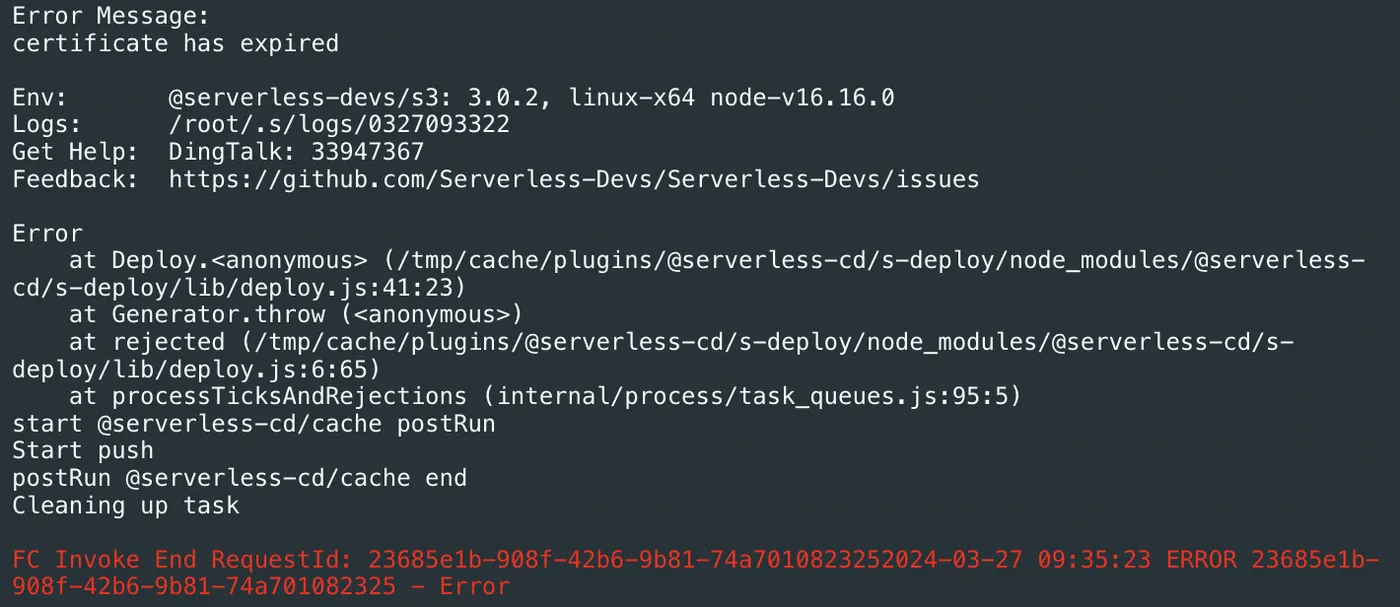The image size is (1400, 607).
Task: Click the standalone 'Error' stack trace heading
Action: 47,234
